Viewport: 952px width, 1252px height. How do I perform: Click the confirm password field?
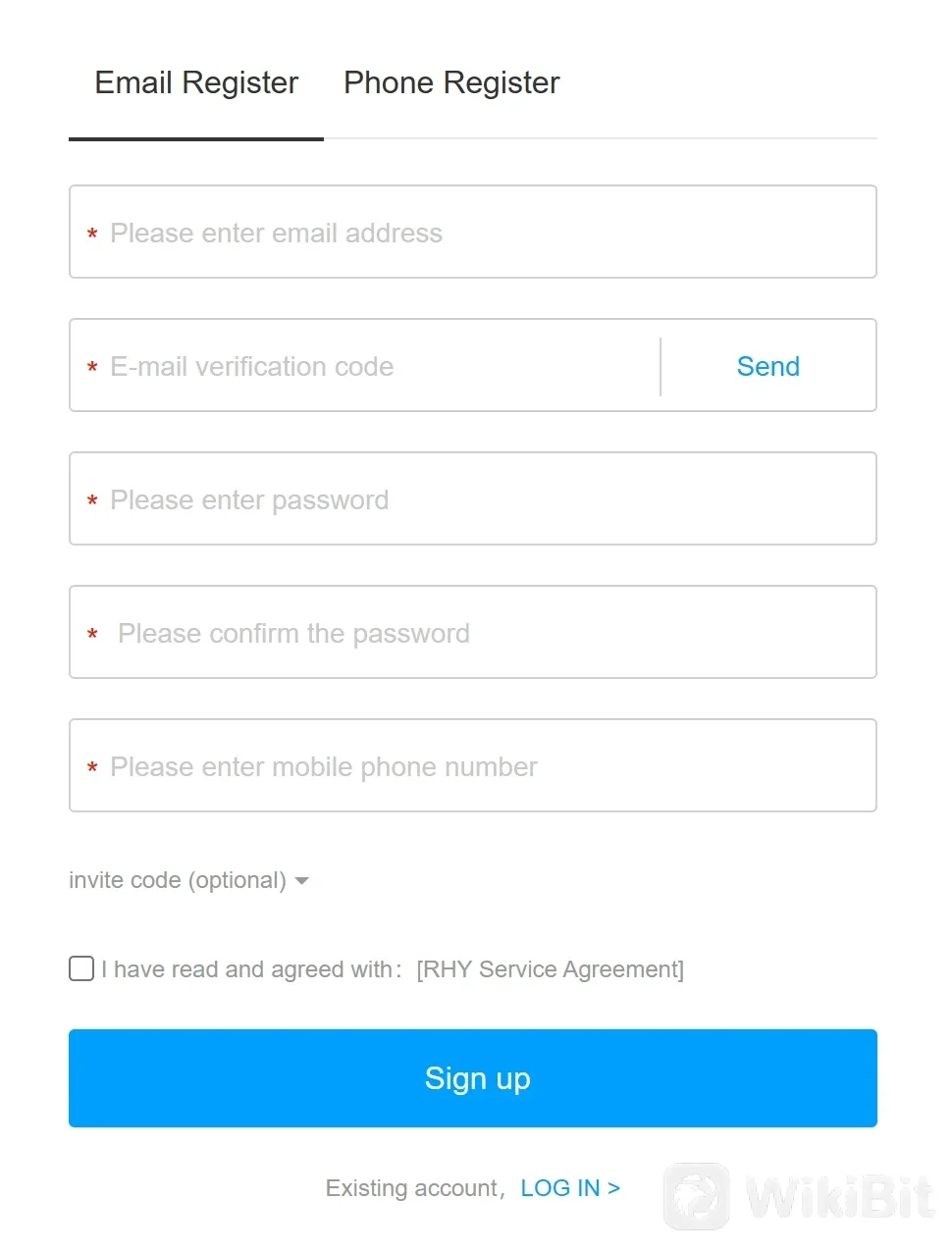coord(473,632)
